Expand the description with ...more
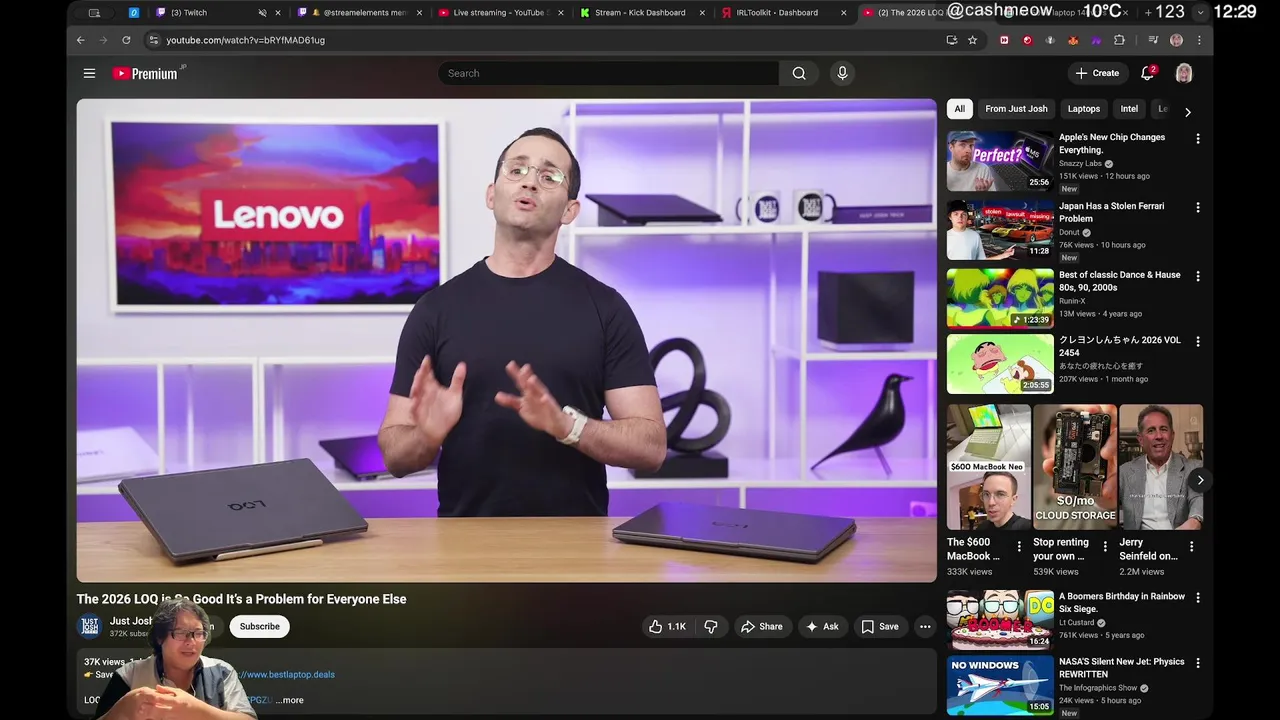This screenshot has height=720, width=1280. pos(290,700)
